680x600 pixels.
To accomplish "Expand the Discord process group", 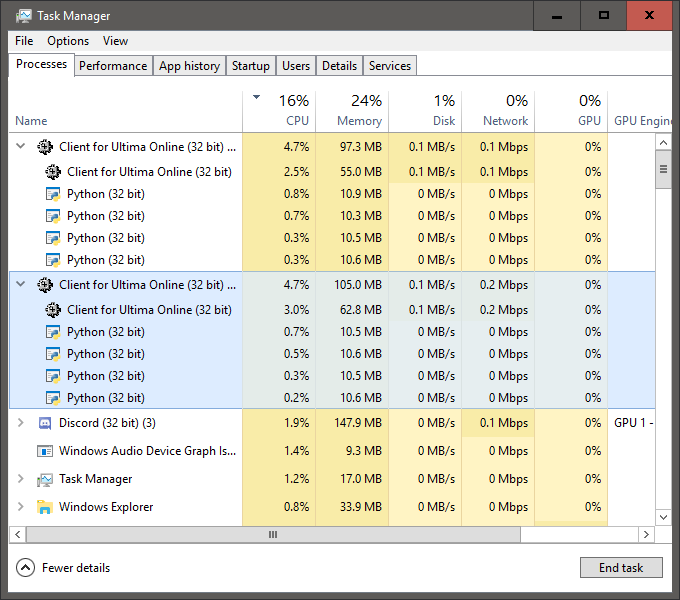I will coord(20,423).
